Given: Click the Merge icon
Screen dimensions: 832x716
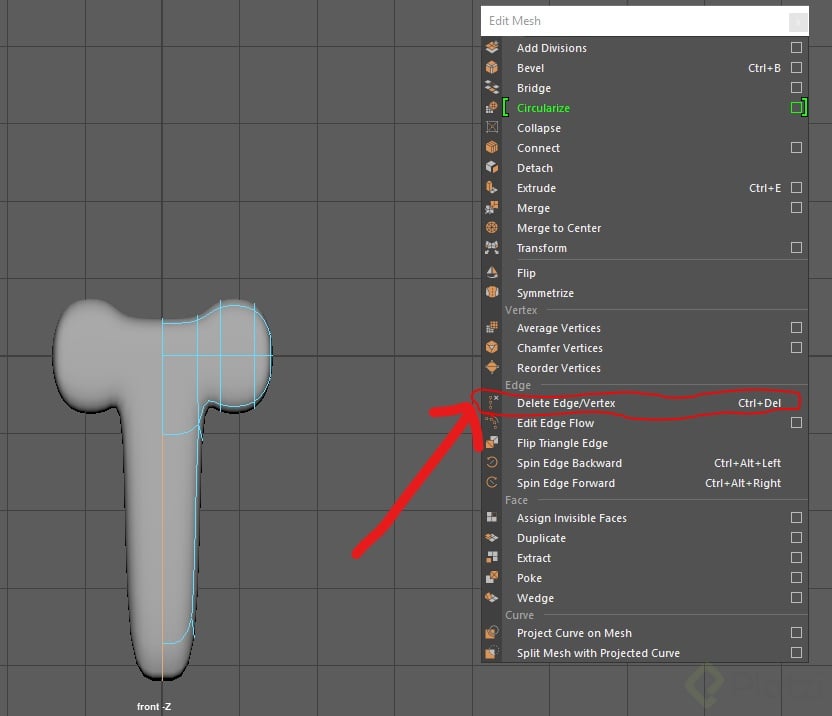Looking at the screenshot, I should click(x=492, y=208).
